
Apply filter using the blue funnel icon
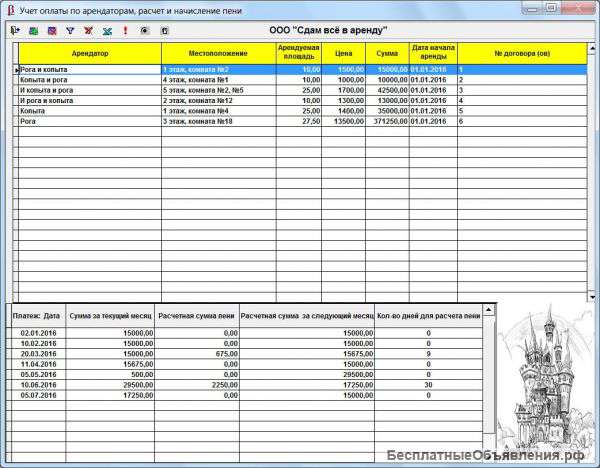click(x=70, y=31)
